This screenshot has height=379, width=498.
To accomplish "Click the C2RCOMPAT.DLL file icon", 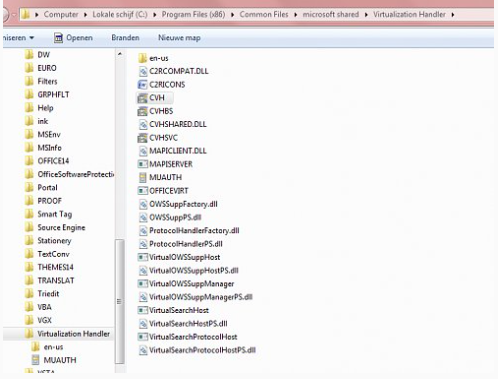I will pyautogui.click(x=143, y=71).
